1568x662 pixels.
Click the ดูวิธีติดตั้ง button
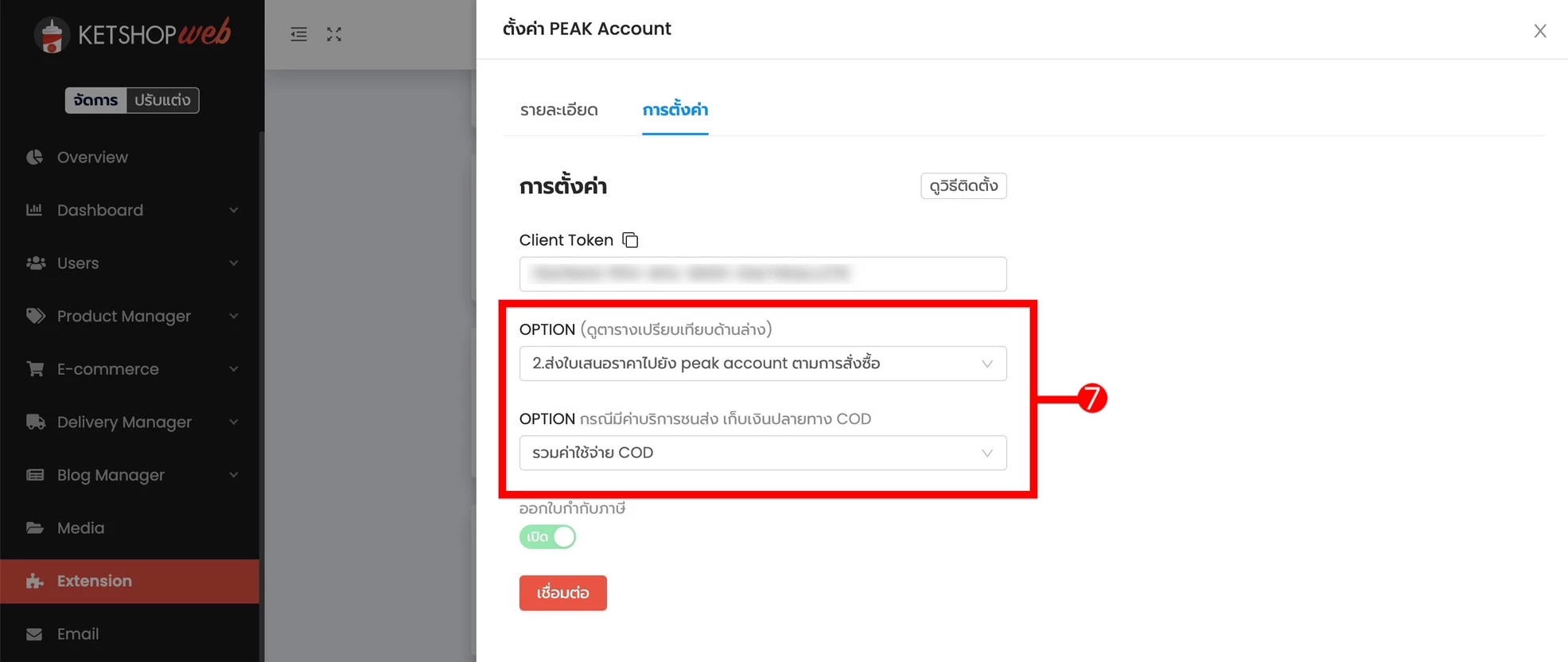coord(963,185)
